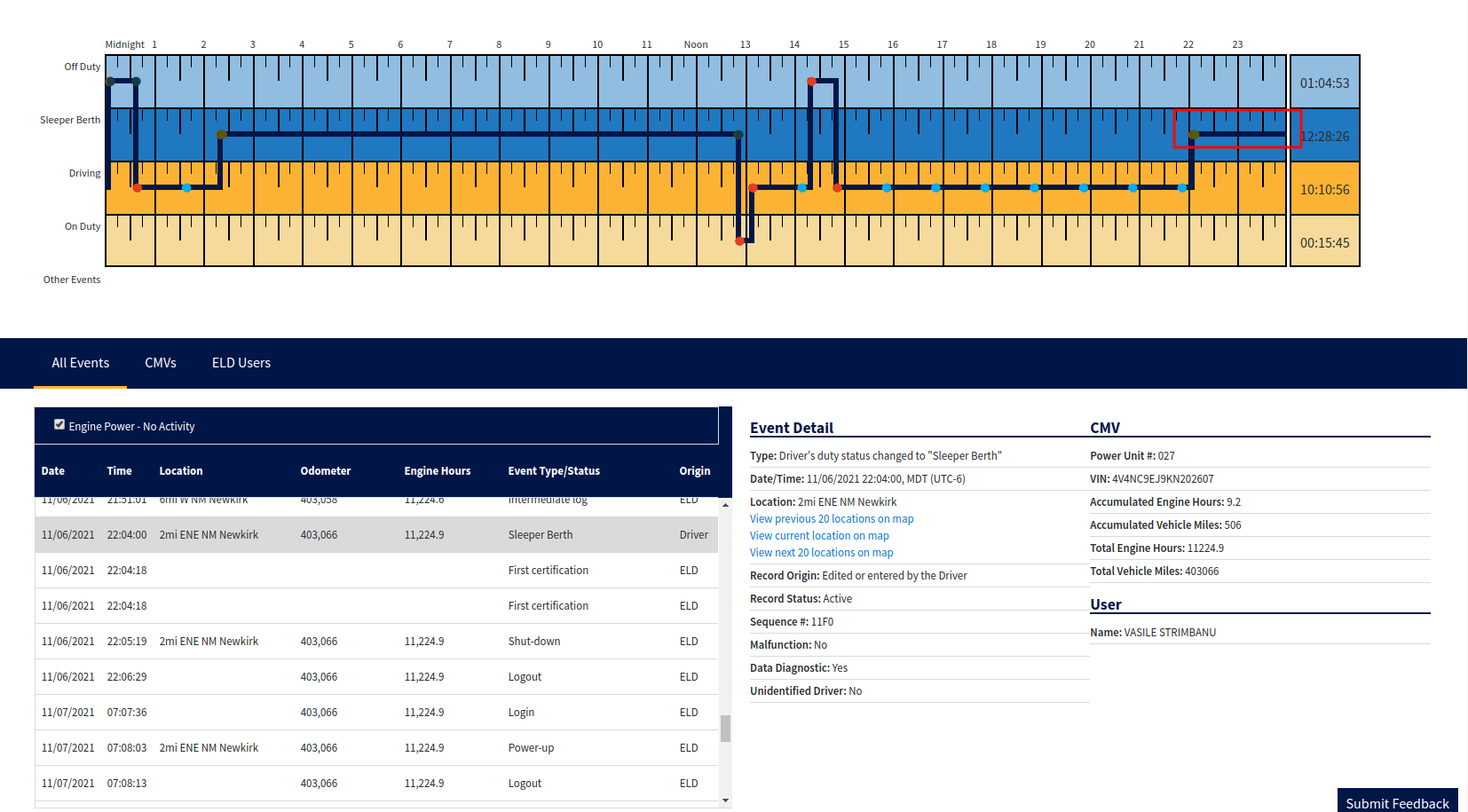Click the events table scroll-up arrow
The image size is (1468, 812).
725,505
